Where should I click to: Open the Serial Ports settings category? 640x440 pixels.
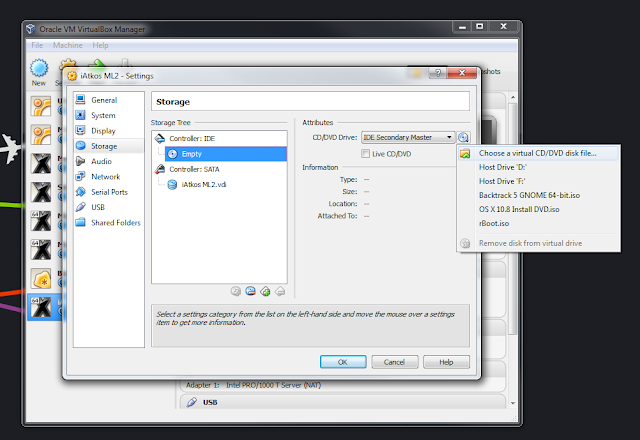(109, 192)
